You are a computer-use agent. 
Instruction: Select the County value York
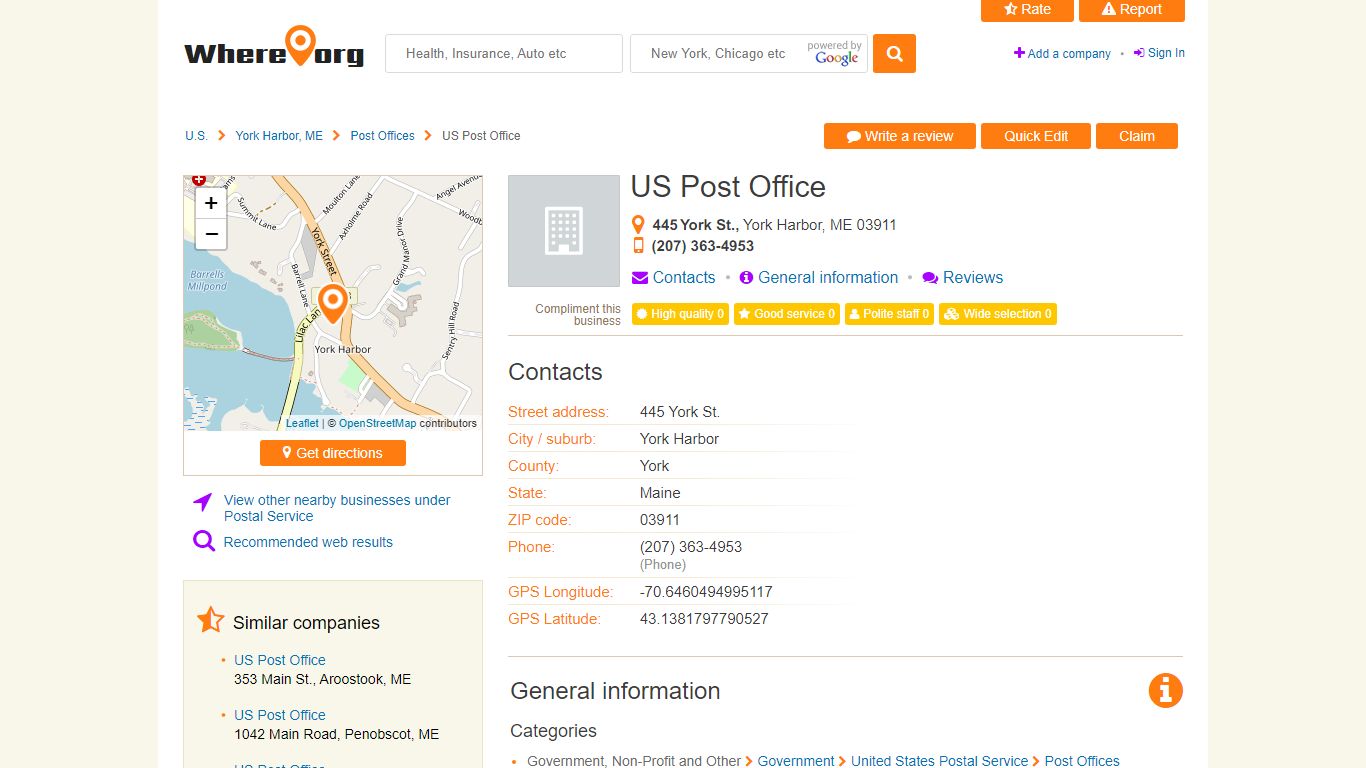pos(655,466)
